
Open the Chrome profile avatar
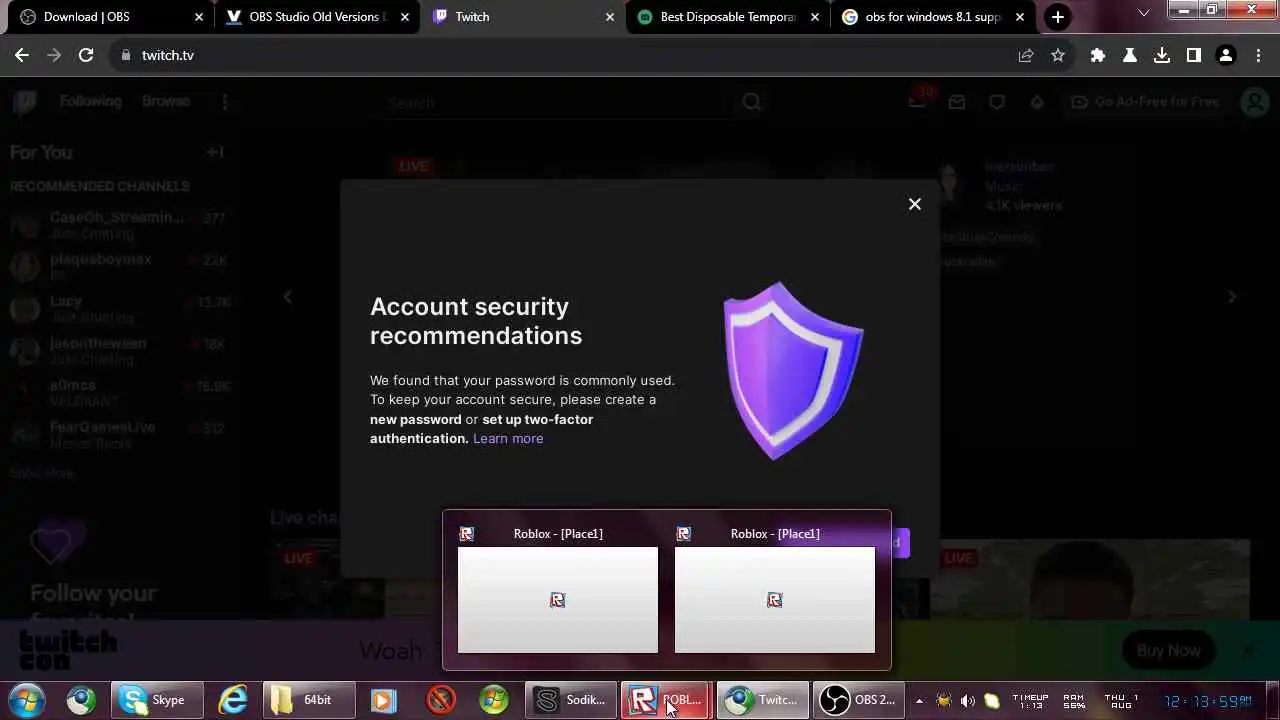pos(1226,55)
